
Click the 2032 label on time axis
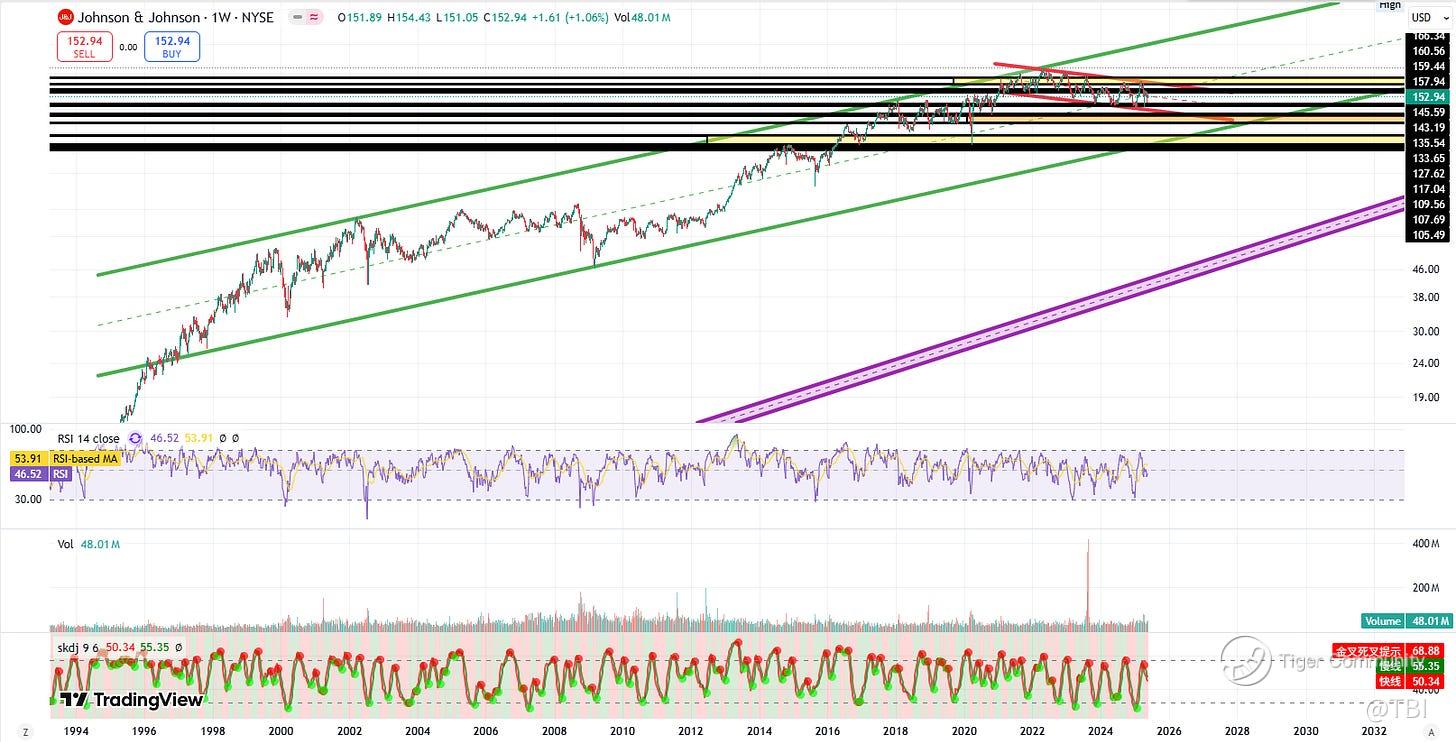click(1374, 732)
